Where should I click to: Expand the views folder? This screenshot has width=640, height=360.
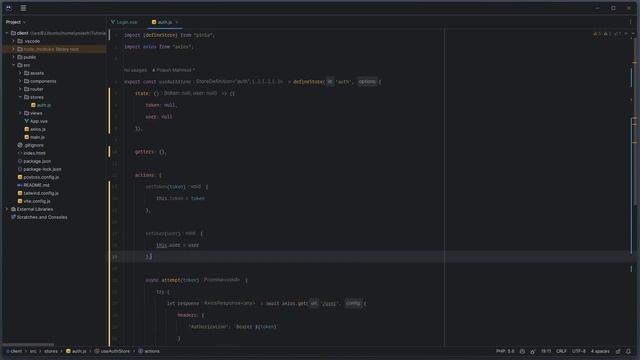[20, 113]
